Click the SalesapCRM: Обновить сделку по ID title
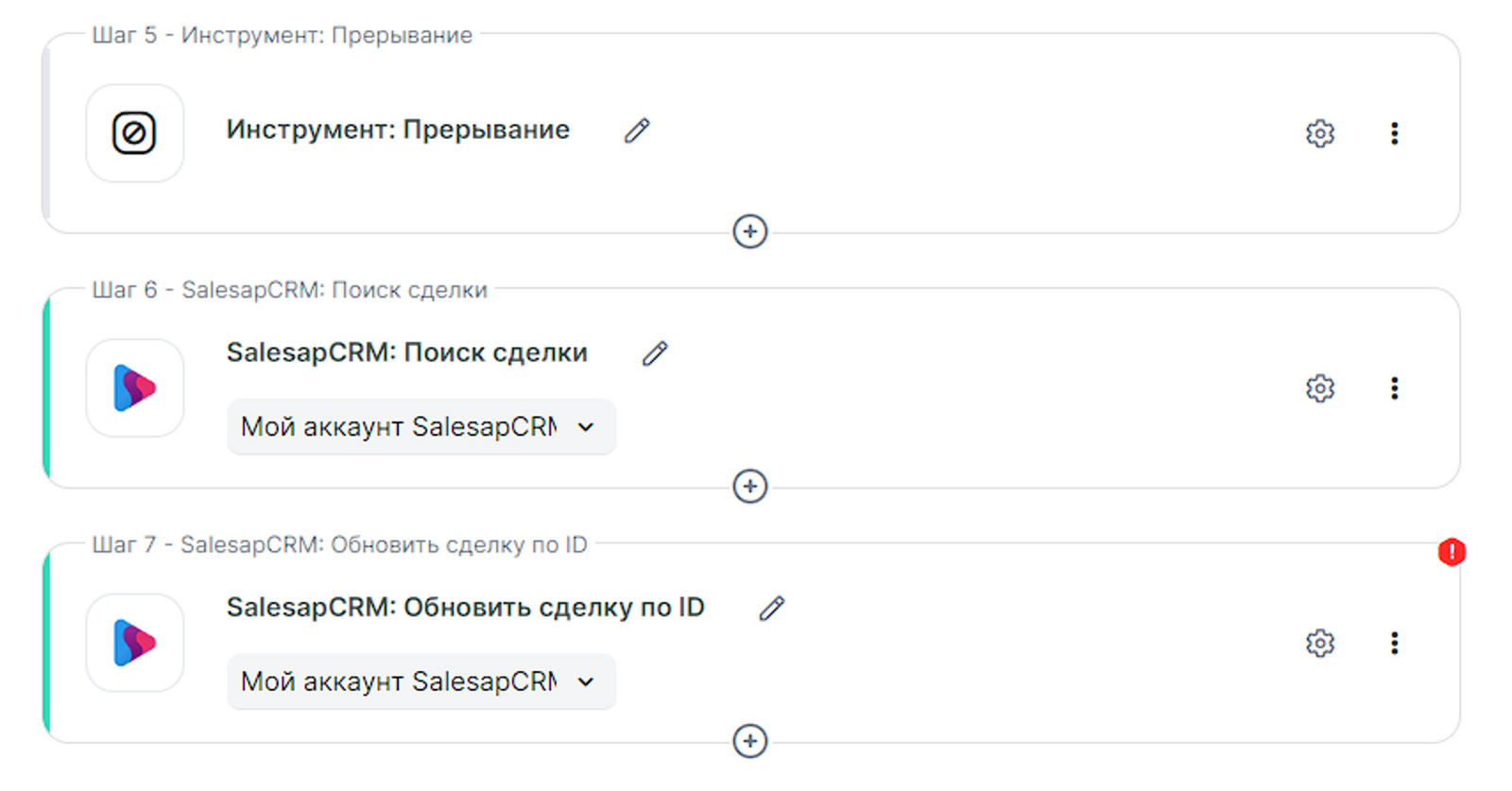Image resolution: width=1512 pixels, height=791 pixels. click(x=465, y=608)
